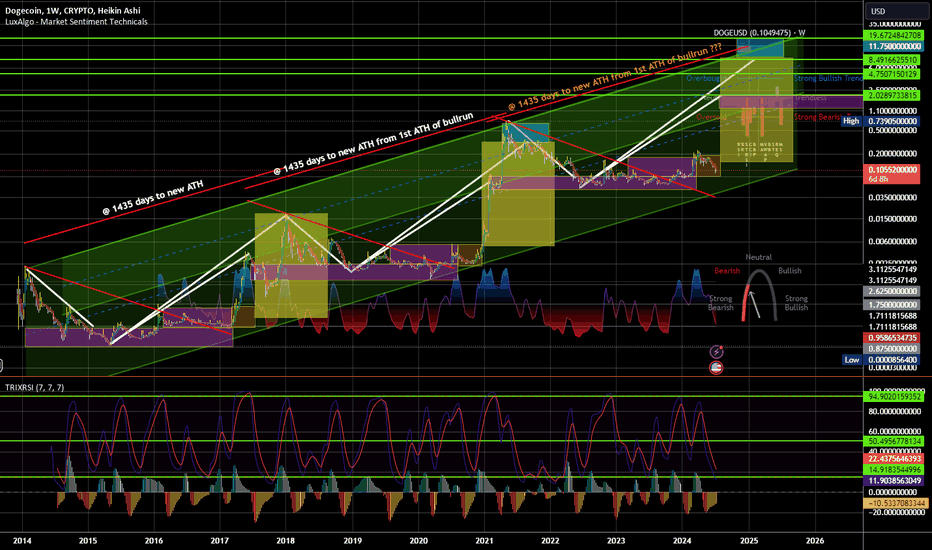Click the 2020 time axis label

click(418, 540)
